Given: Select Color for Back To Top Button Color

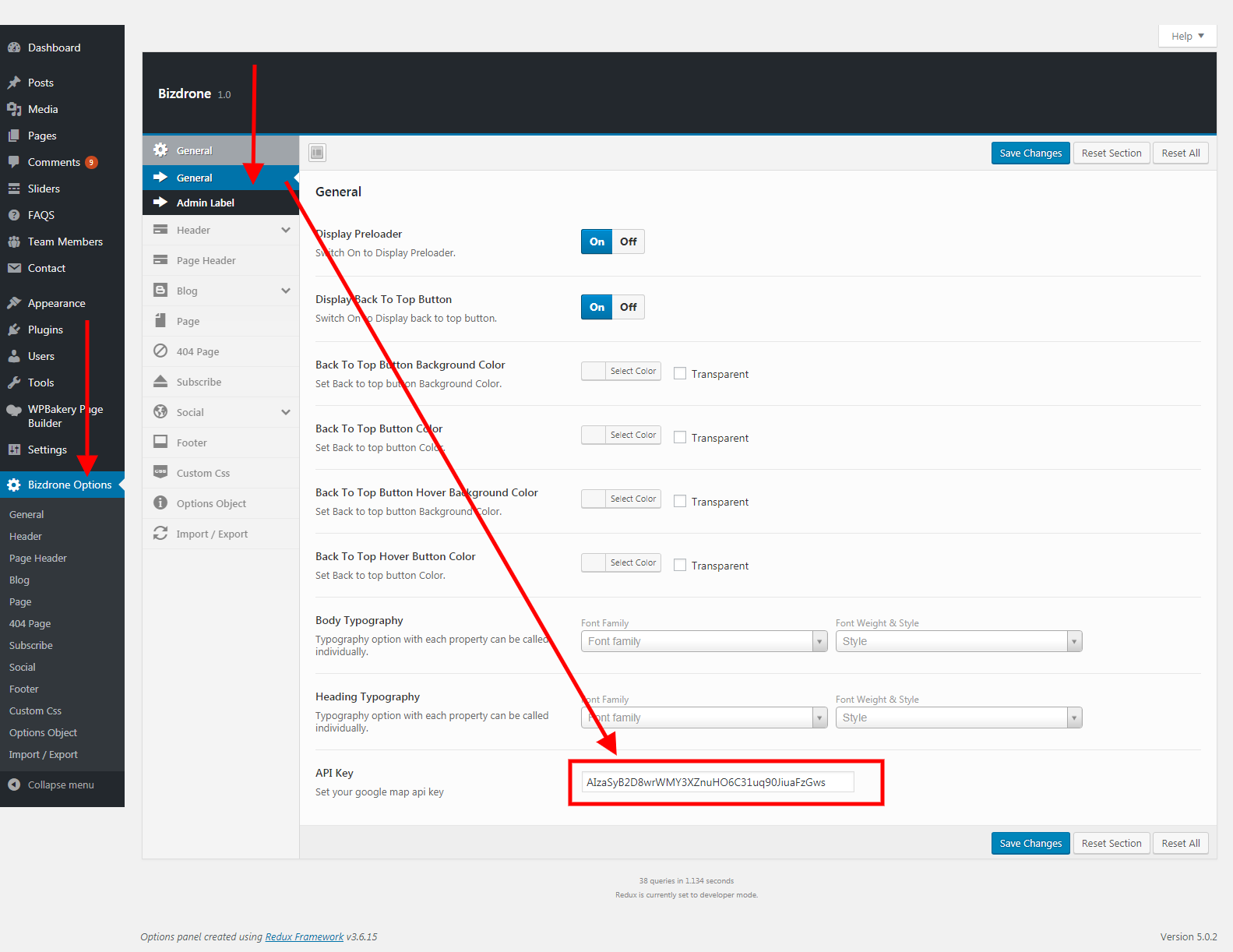Looking at the screenshot, I should 621,435.
